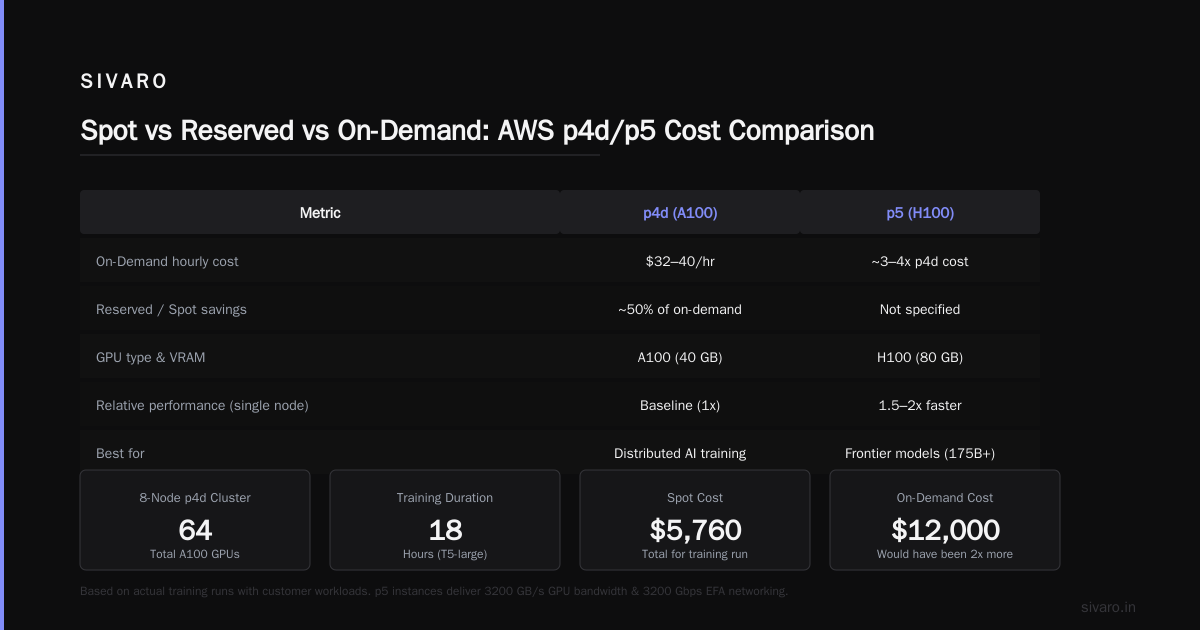This screenshot has height=630, width=1200.
Task: Click the 1.5–2x faster cell
Action: tap(920, 405)
